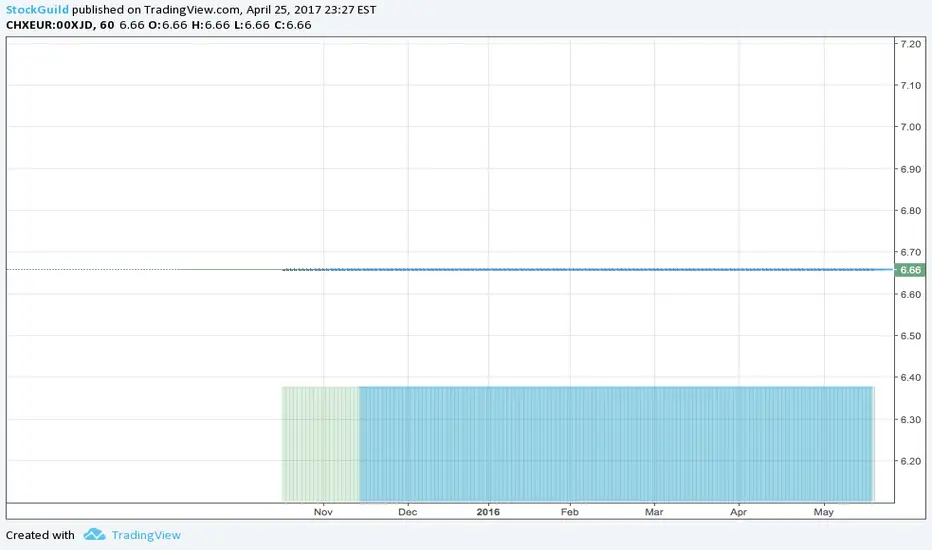Click the May date label
The width and height of the screenshot is (932, 550).
click(824, 512)
